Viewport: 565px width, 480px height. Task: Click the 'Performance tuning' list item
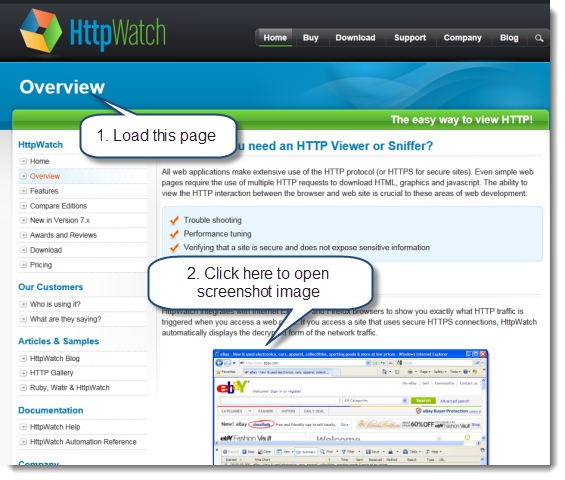(x=217, y=234)
